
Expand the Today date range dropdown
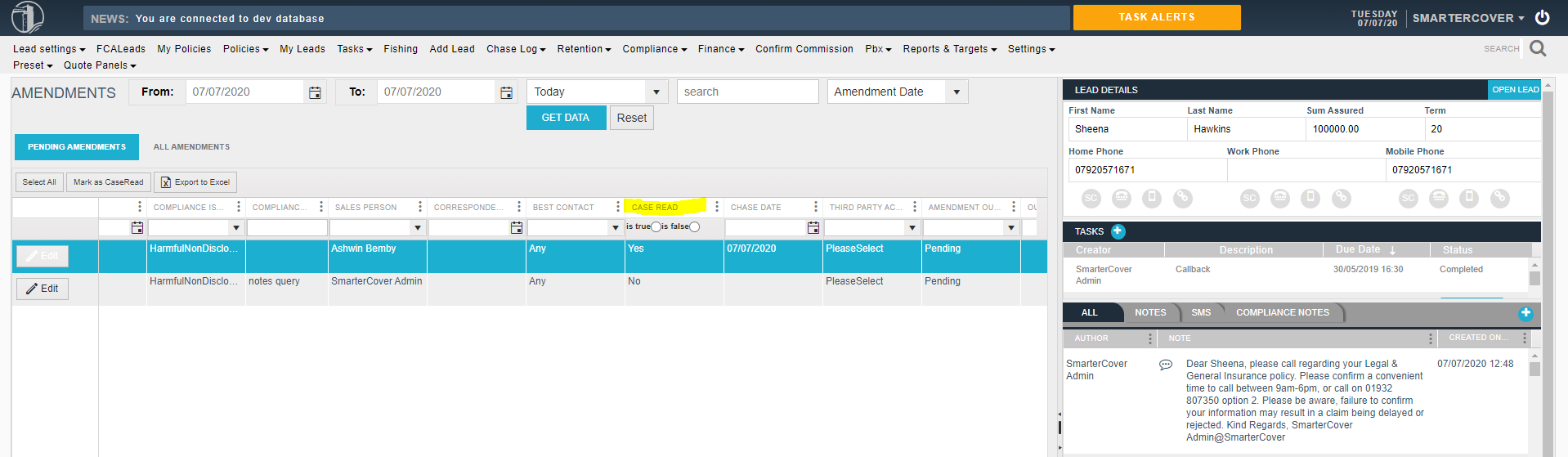click(656, 92)
